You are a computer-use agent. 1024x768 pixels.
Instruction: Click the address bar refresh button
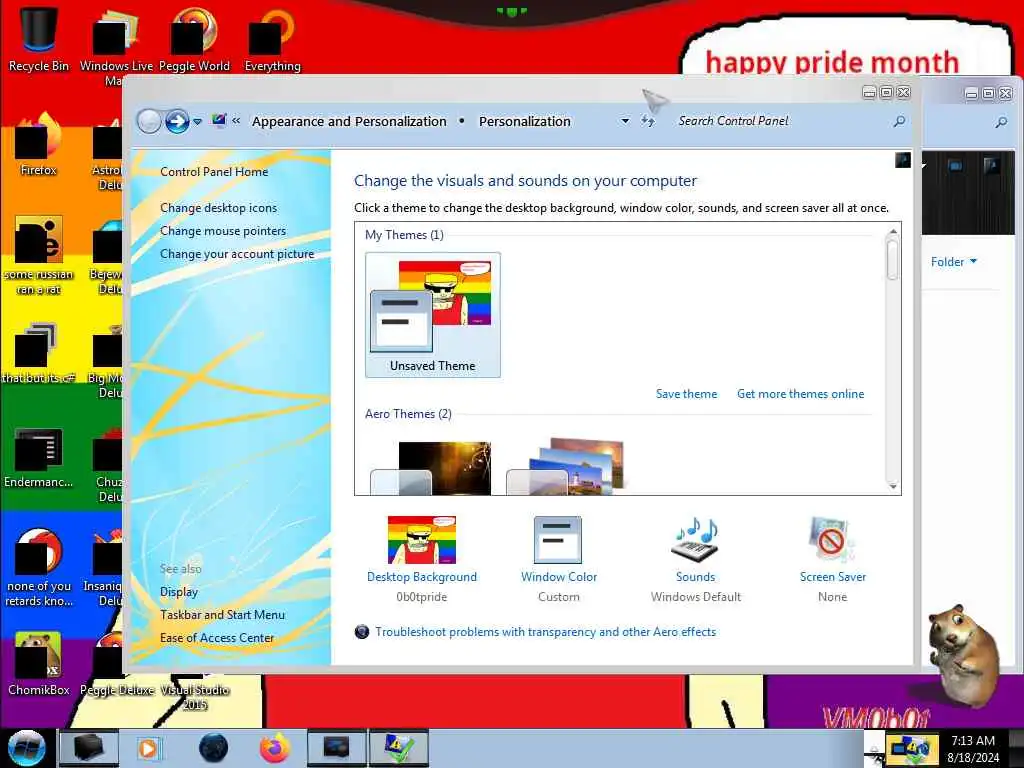tap(648, 121)
